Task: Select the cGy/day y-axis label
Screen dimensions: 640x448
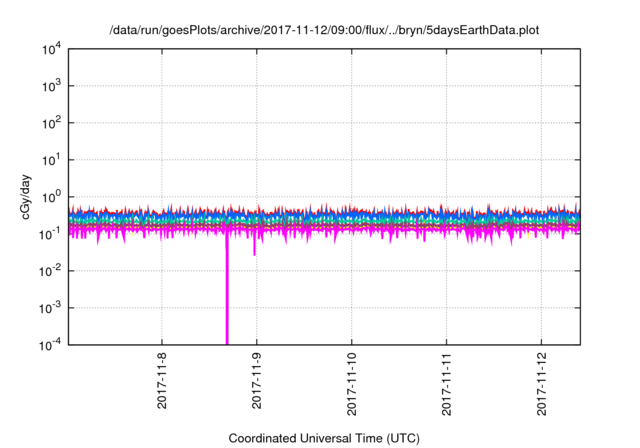Action: pyautogui.click(x=26, y=197)
